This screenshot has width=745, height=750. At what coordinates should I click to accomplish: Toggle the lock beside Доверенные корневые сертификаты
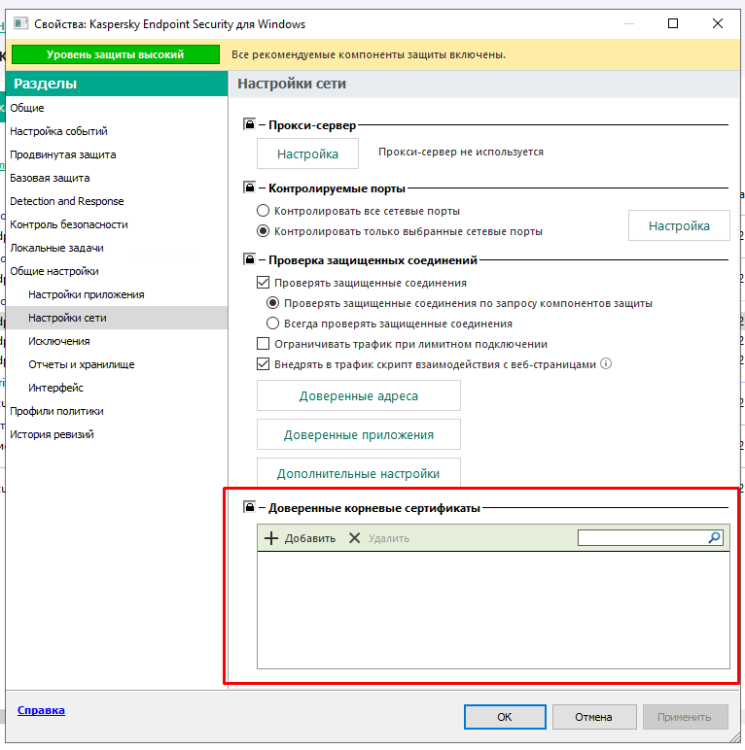coord(249,507)
